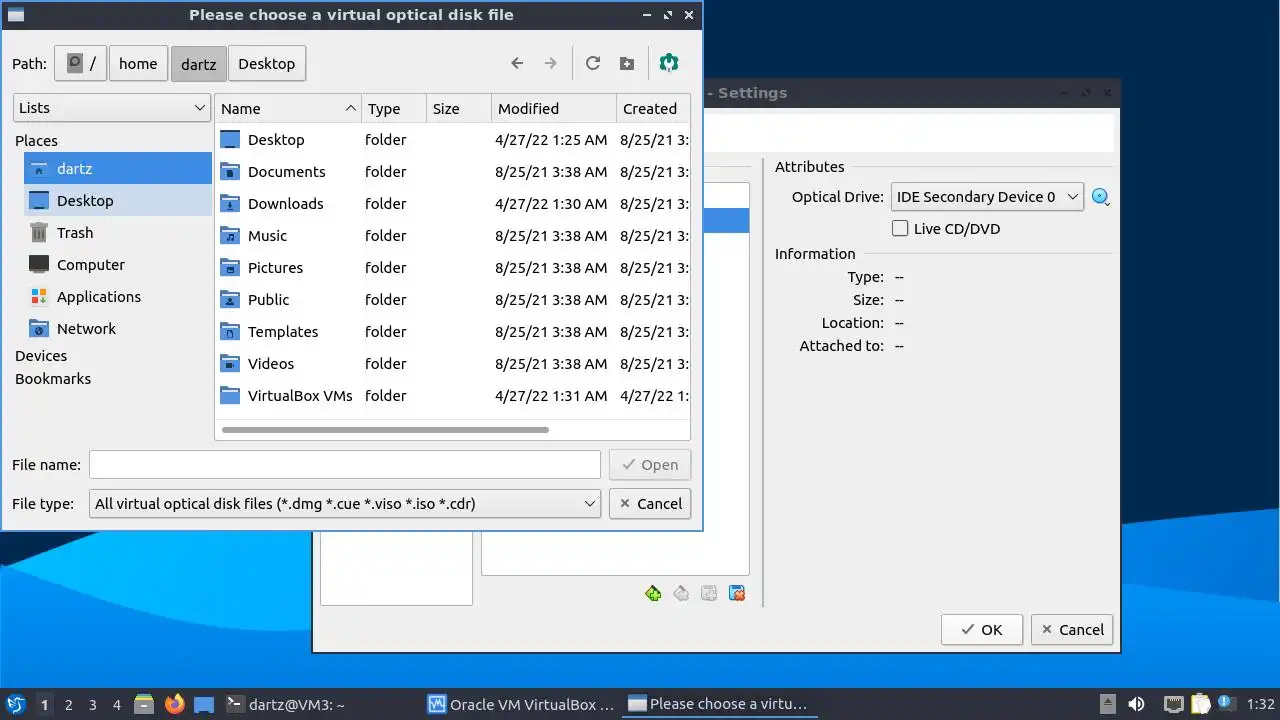1280x720 pixels.
Task: Collapse the Places section header
Action: click(x=36, y=141)
